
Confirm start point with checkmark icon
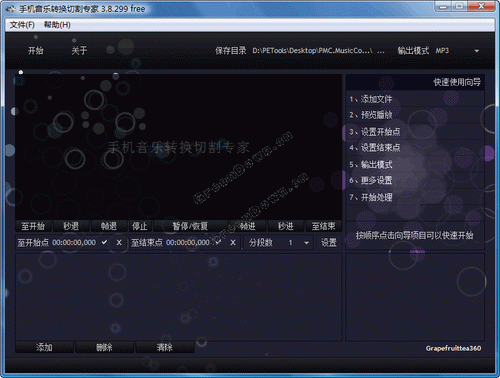[x=104, y=242]
